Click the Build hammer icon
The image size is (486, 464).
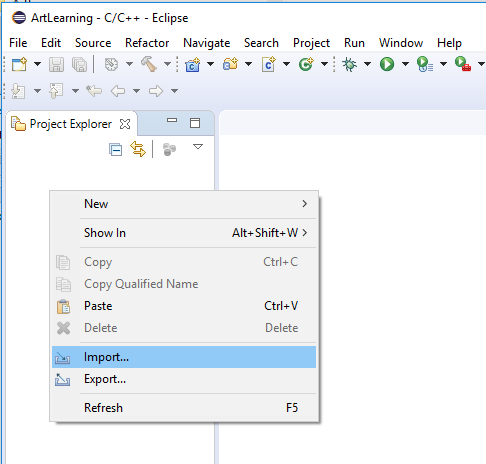[x=149, y=64]
